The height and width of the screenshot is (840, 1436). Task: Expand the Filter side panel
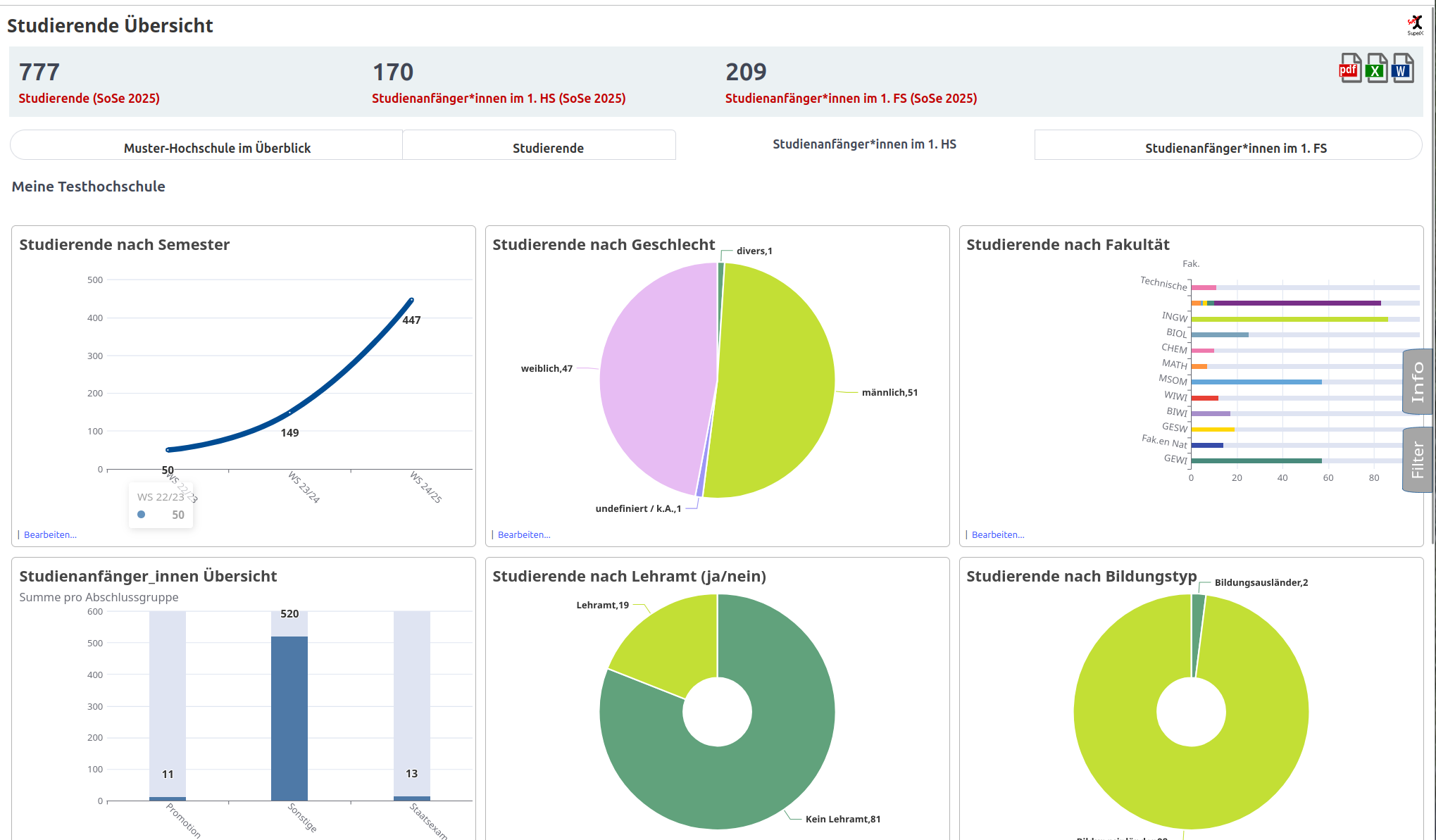pos(1418,460)
